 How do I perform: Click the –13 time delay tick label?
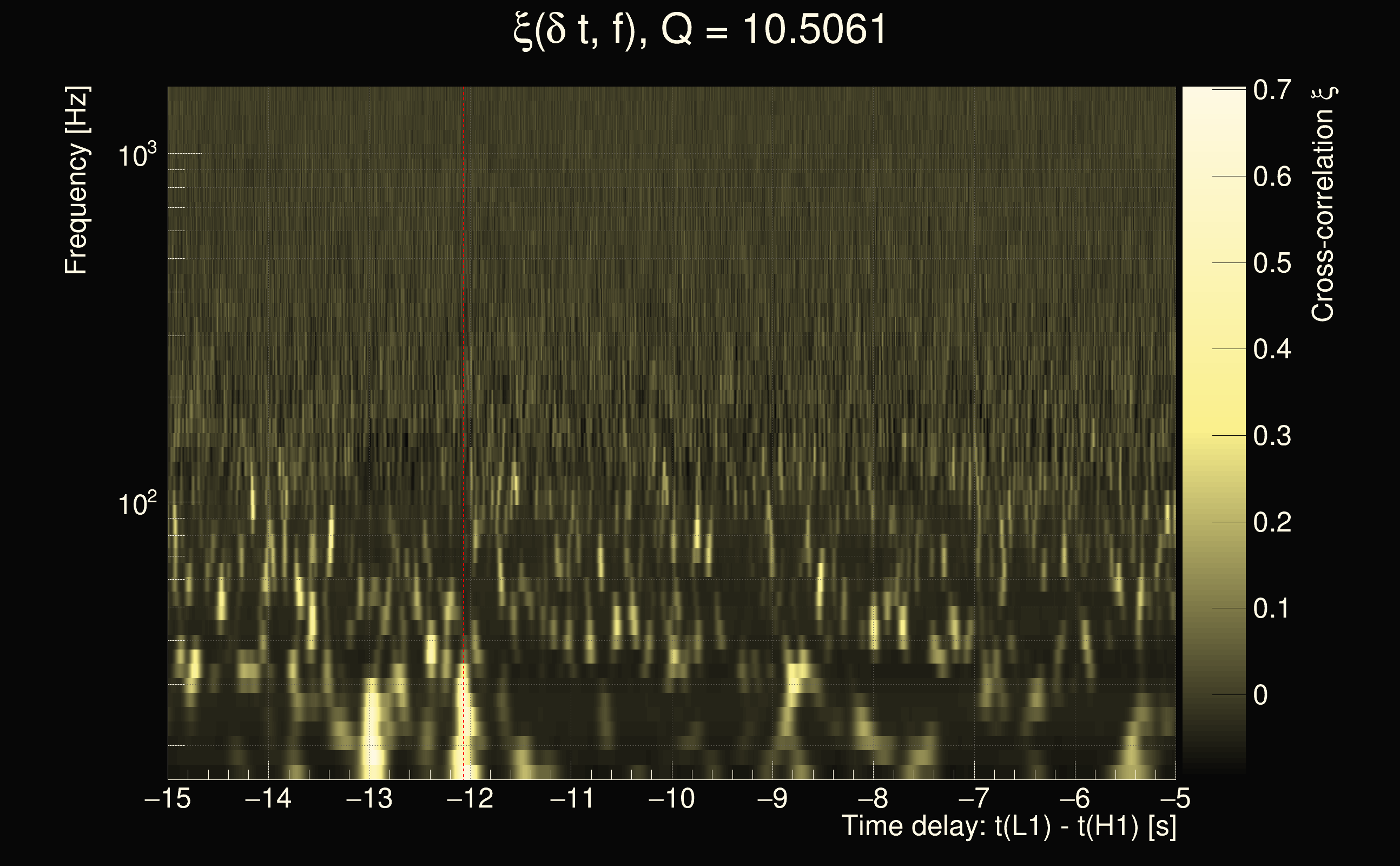click(369, 798)
